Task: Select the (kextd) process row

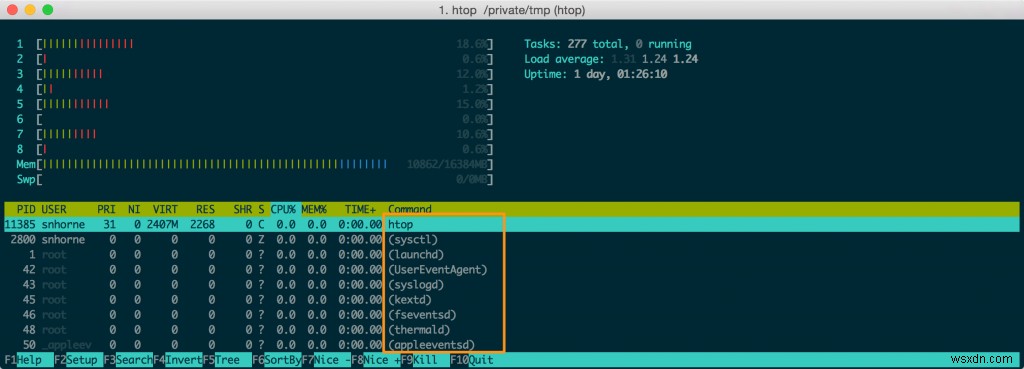Action: tap(512, 300)
